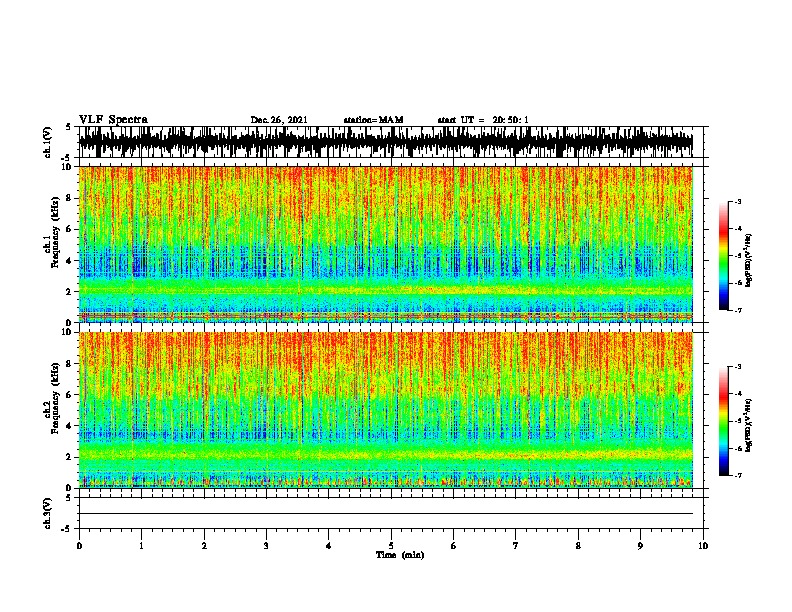Click the ch.1(V) axis label

(x=48, y=142)
